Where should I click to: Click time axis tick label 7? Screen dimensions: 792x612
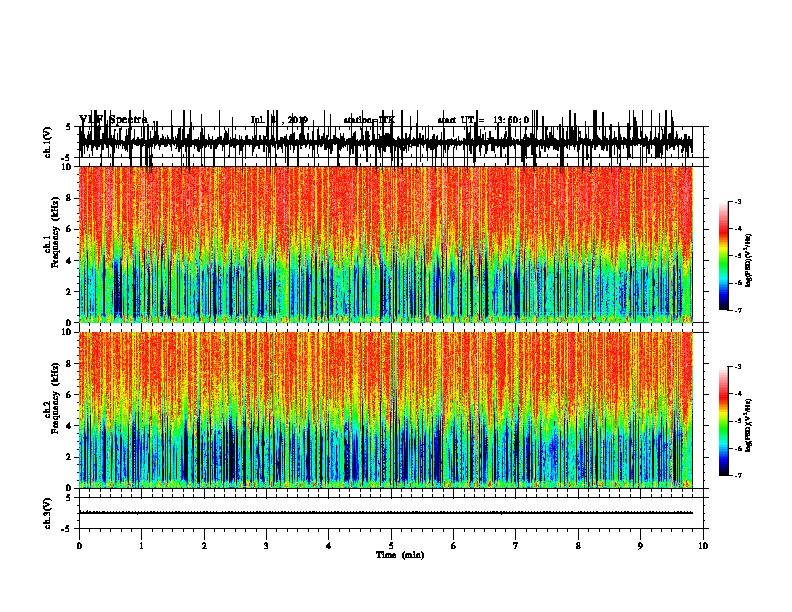516,546
